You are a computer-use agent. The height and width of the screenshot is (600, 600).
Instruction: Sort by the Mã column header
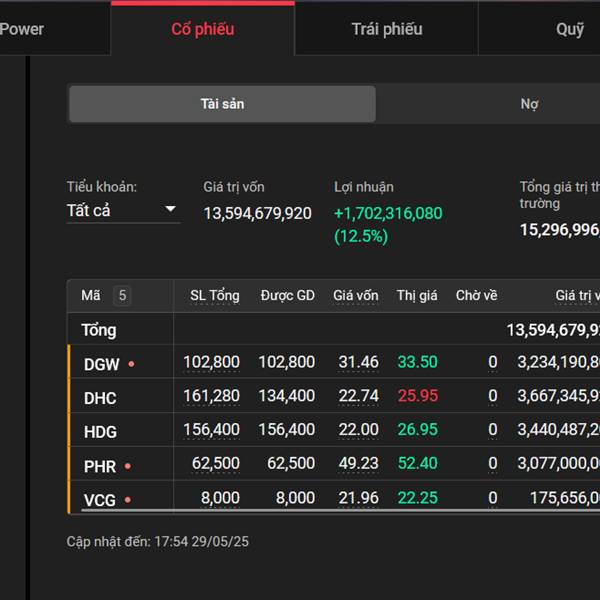point(91,295)
